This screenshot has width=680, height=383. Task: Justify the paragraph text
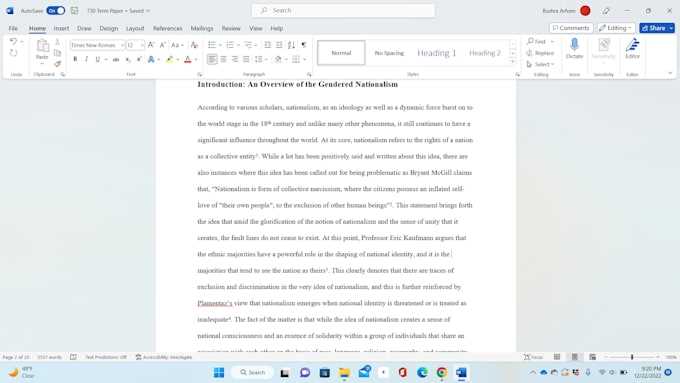coord(246,59)
